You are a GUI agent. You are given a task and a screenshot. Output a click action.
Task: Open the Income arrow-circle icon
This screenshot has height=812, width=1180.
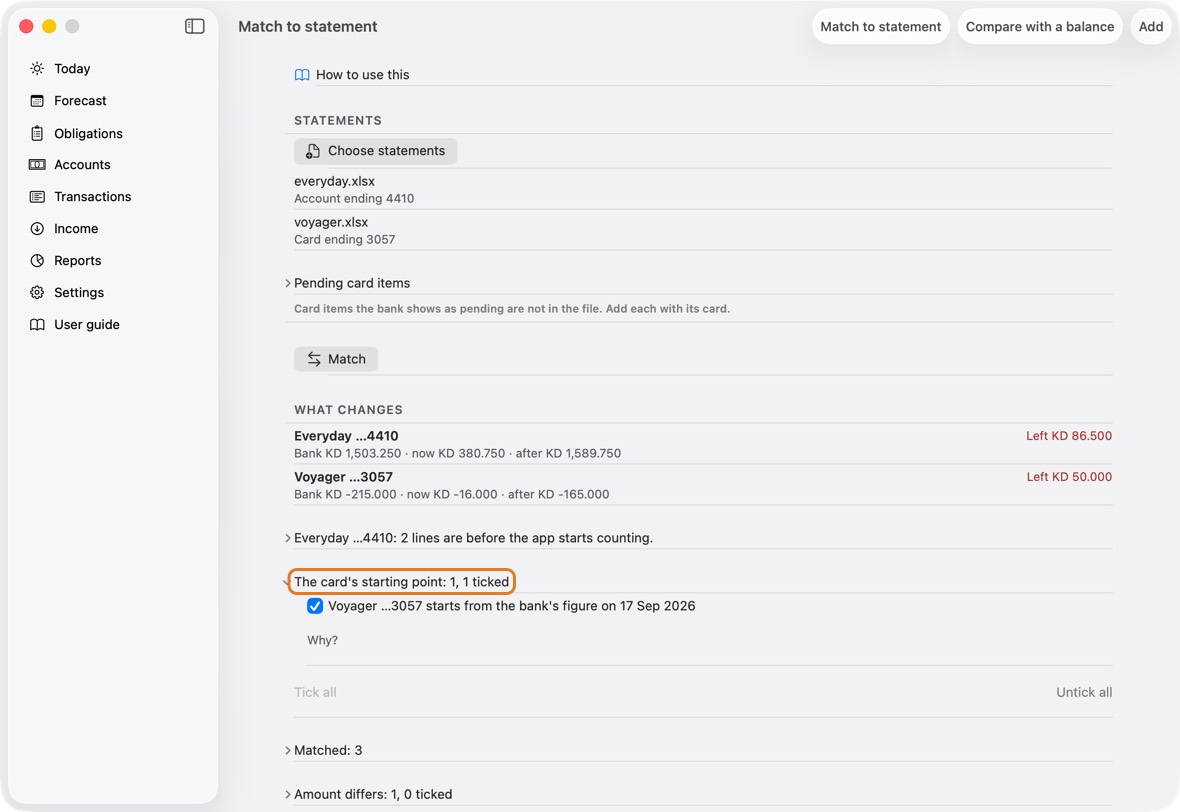click(x=37, y=229)
